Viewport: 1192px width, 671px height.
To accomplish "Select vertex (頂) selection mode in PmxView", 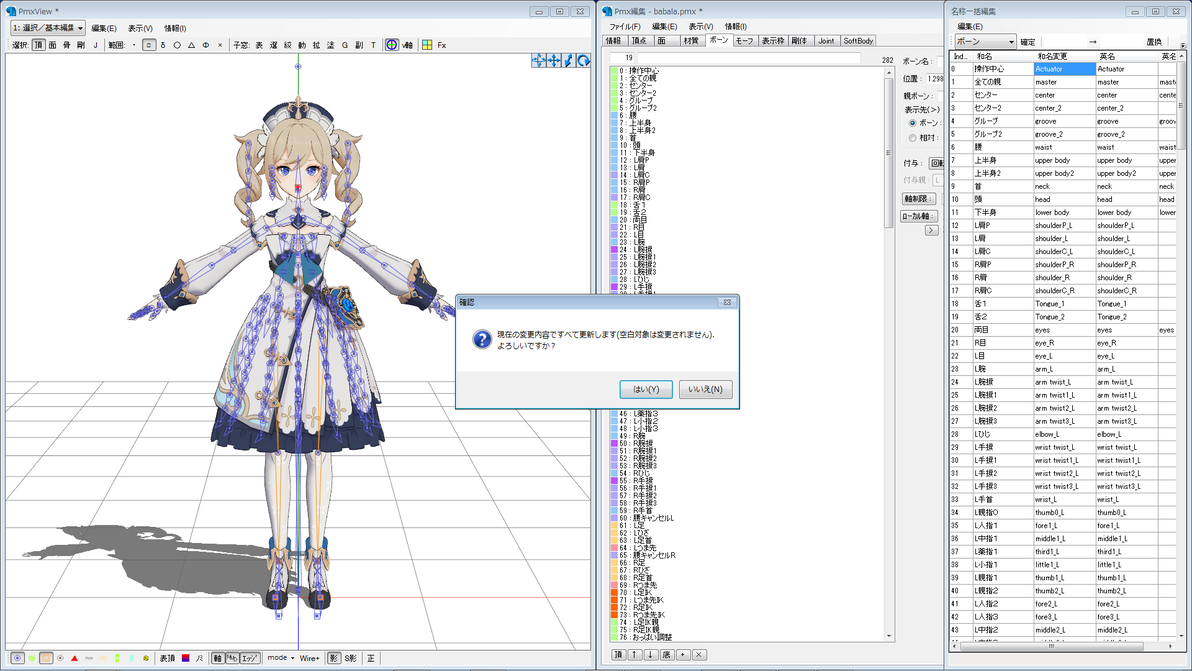I will [x=38, y=45].
